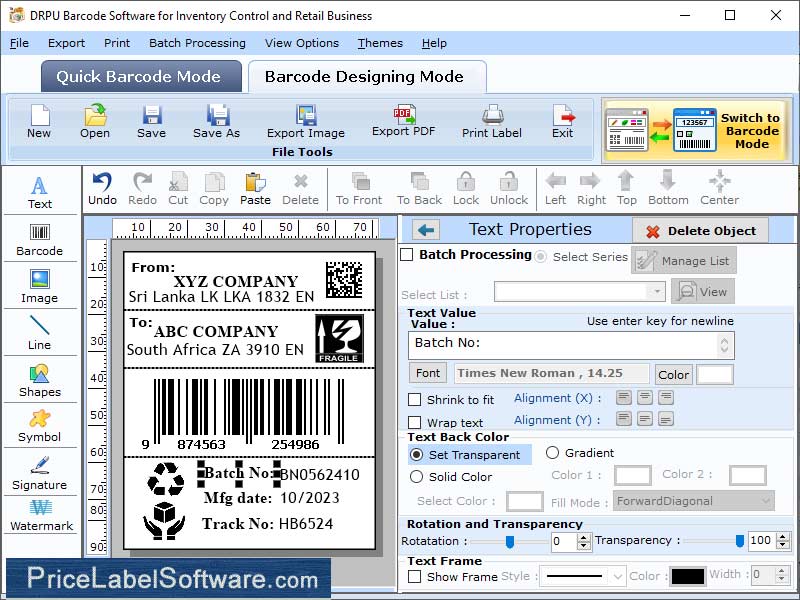800x600 pixels.
Task: Send object To Back
Action: pyautogui.click(x=419, y=189)
